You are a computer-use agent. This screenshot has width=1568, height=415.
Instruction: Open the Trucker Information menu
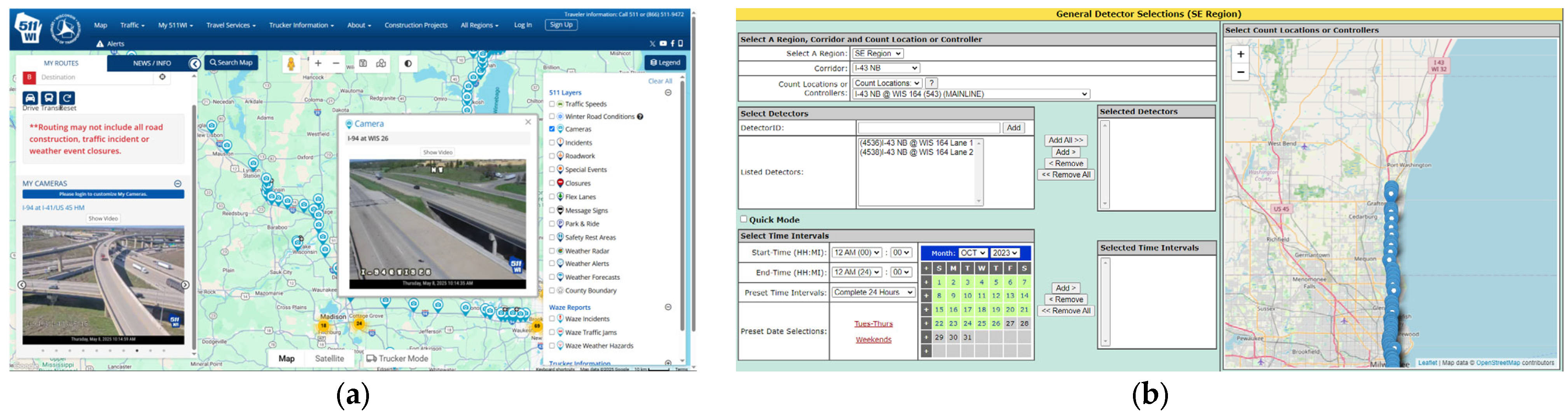tap(301, 26)
